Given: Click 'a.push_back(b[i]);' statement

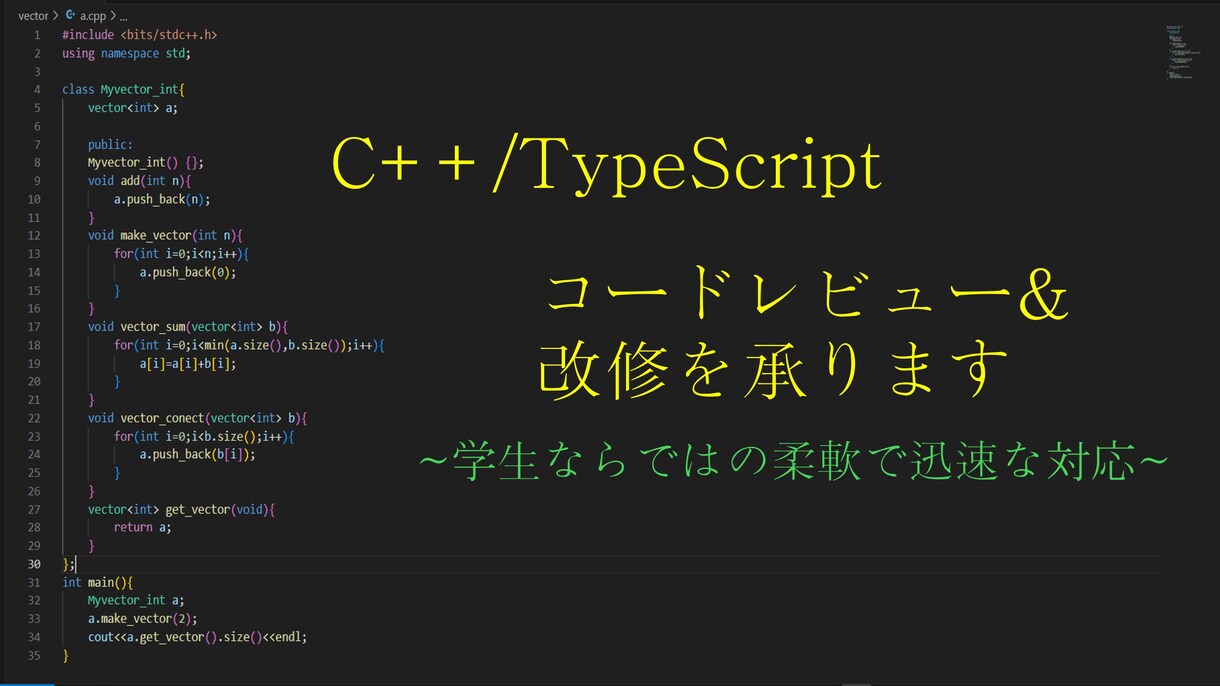Looking at the screenshot, I should [197, 454].
